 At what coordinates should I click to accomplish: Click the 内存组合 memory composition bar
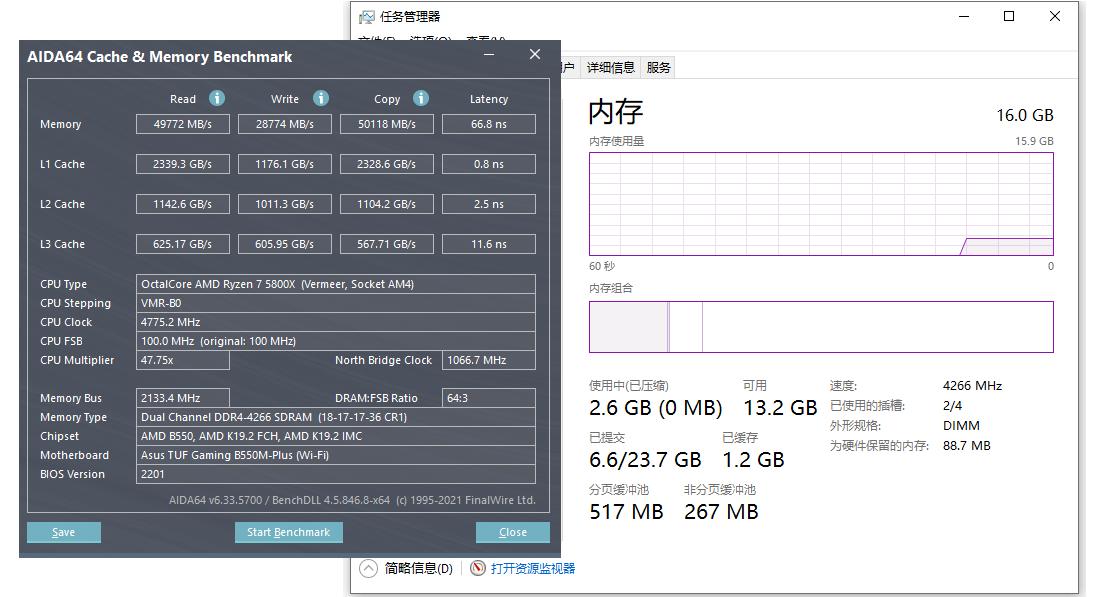(820, 327)
